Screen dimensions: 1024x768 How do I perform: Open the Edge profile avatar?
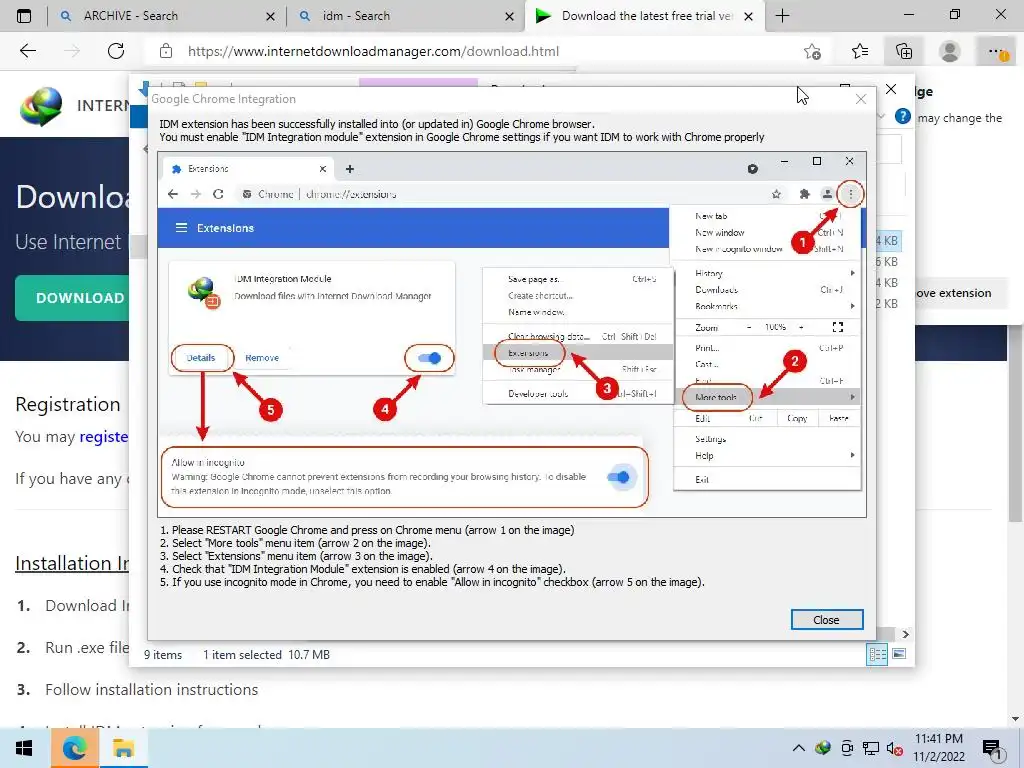tap(950, 51)
